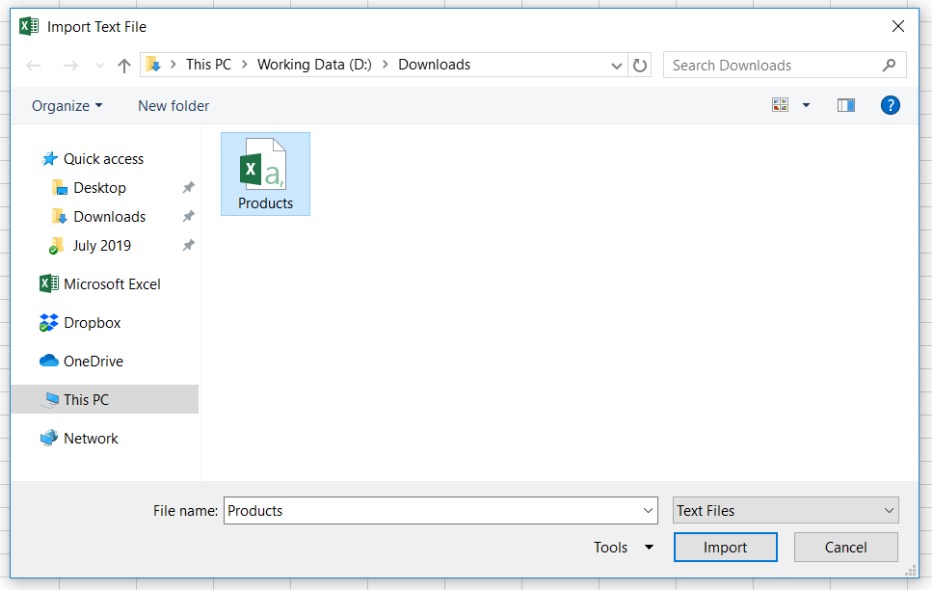Expand the Organize dropdown menu
The height and width of the screenshot is (590, 932).
[x=67, y=106]
